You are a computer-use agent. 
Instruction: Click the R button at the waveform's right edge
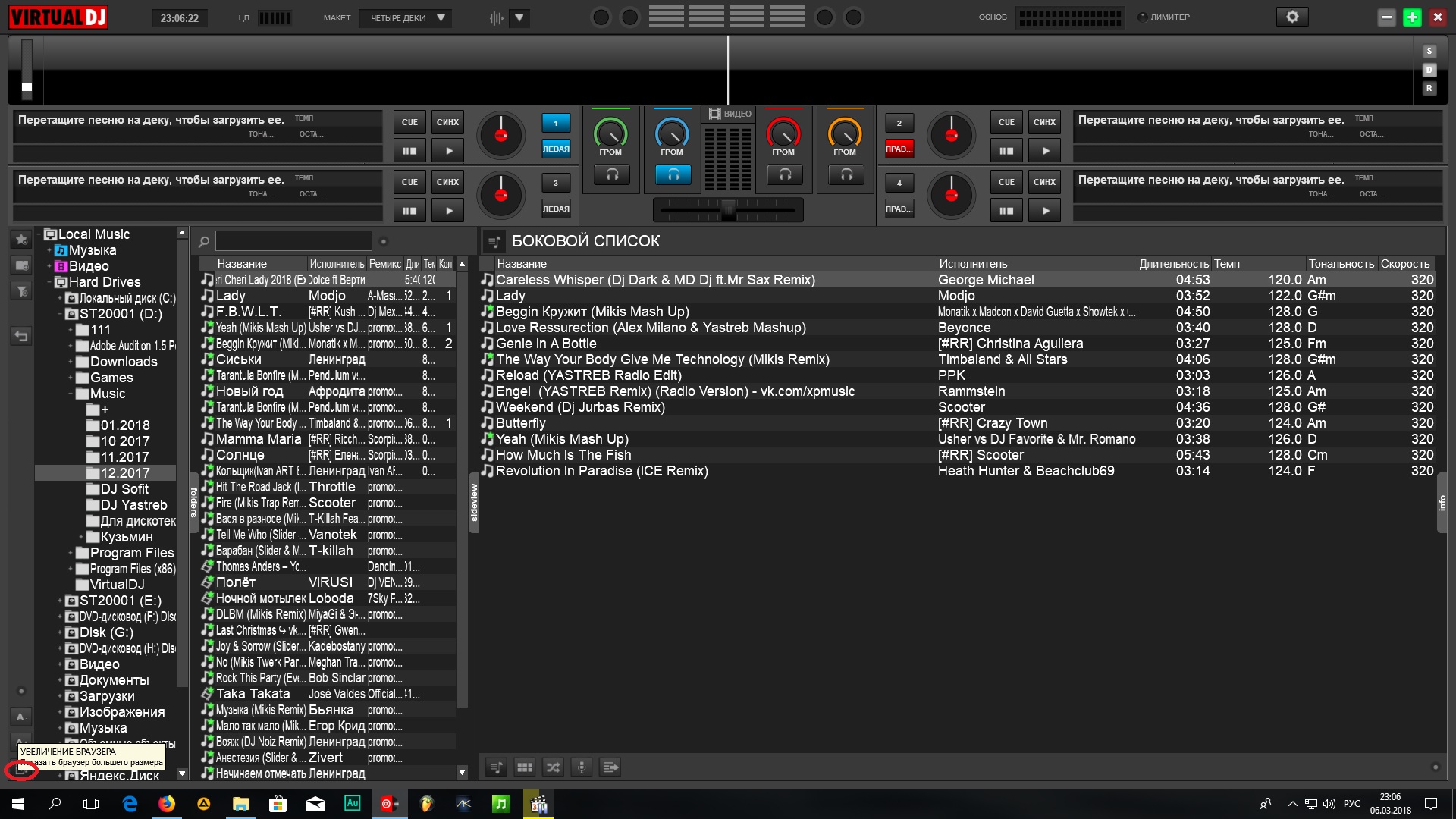[x=1429, y=88]
